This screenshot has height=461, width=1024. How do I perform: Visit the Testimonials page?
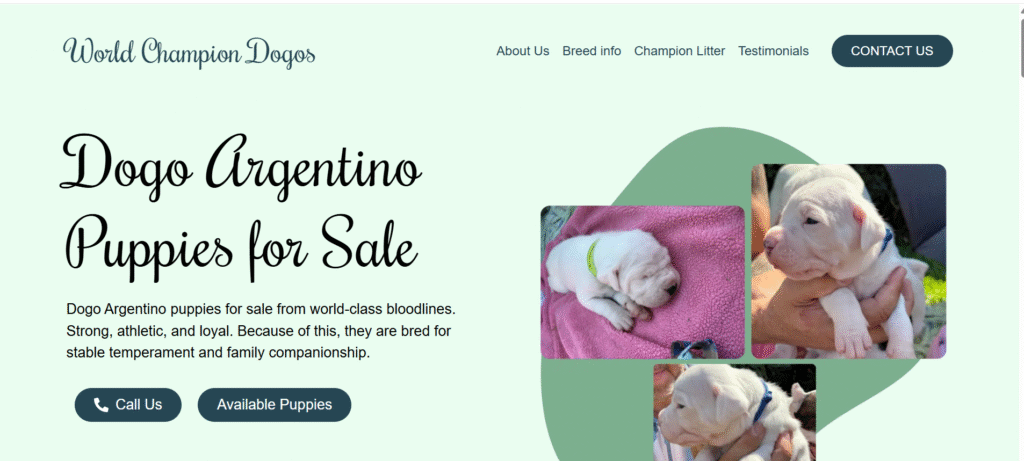point(773,51)
